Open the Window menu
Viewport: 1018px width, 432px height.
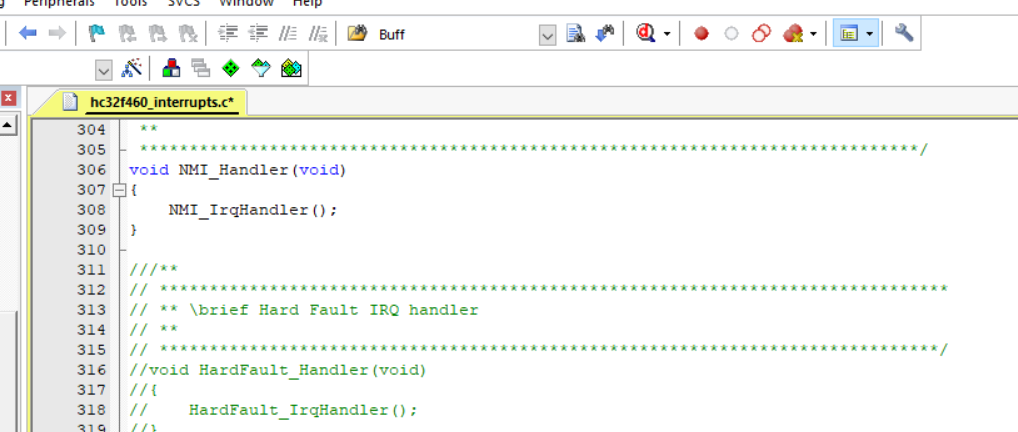coord(247,3)
